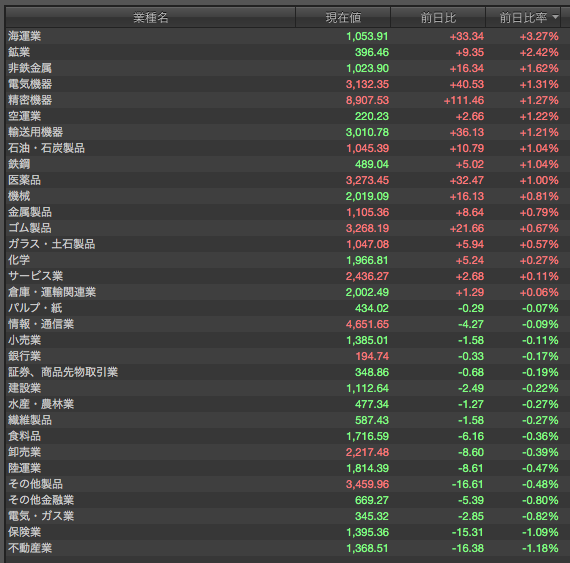Image resolution: width=570 pixels, height=563 pixels.
Task: Select the 建設業 sector name
Action: pyautogui.click(x=25, y=388)
